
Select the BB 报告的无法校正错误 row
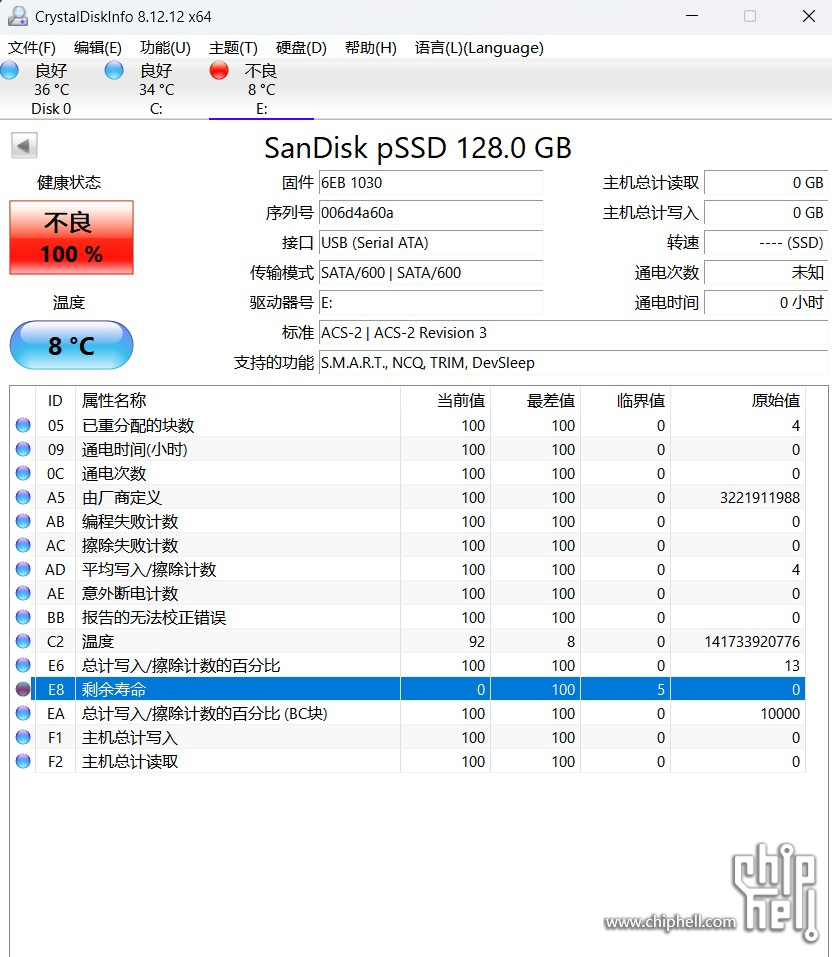(x=408, y=618)
